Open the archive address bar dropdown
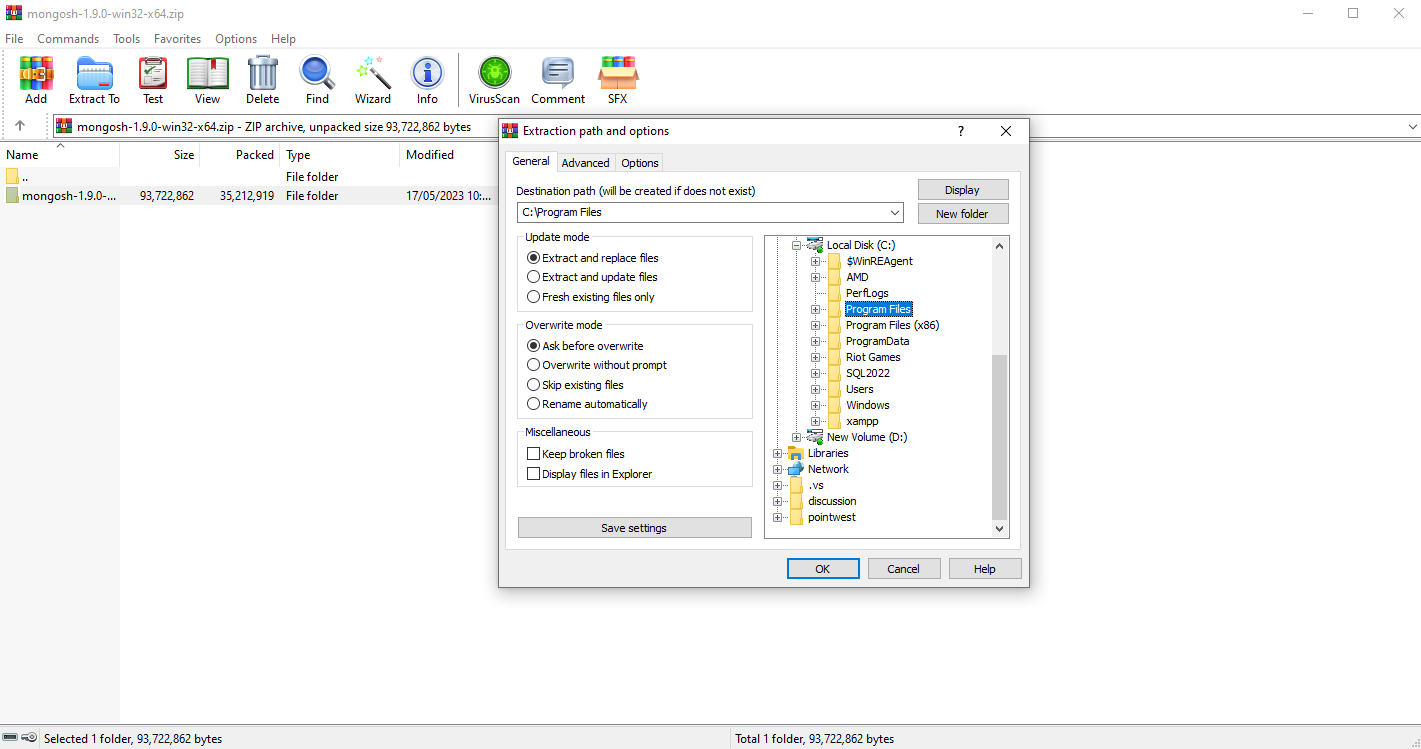The width and height of the screenshot is (1421, 749). pyautogui.click(x=1412, y=127)
